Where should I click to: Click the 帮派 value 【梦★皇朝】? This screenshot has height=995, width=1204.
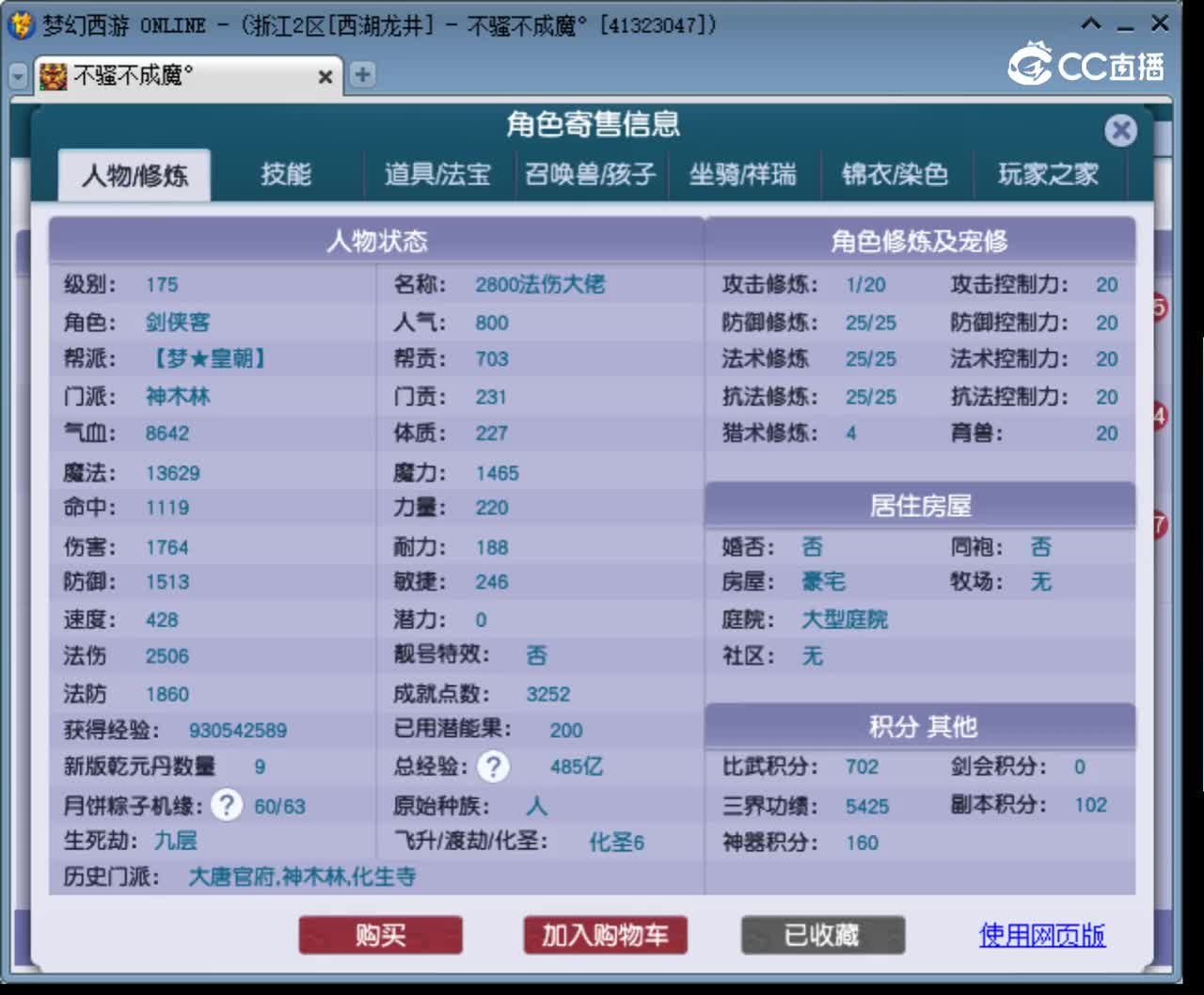[210, 358]
